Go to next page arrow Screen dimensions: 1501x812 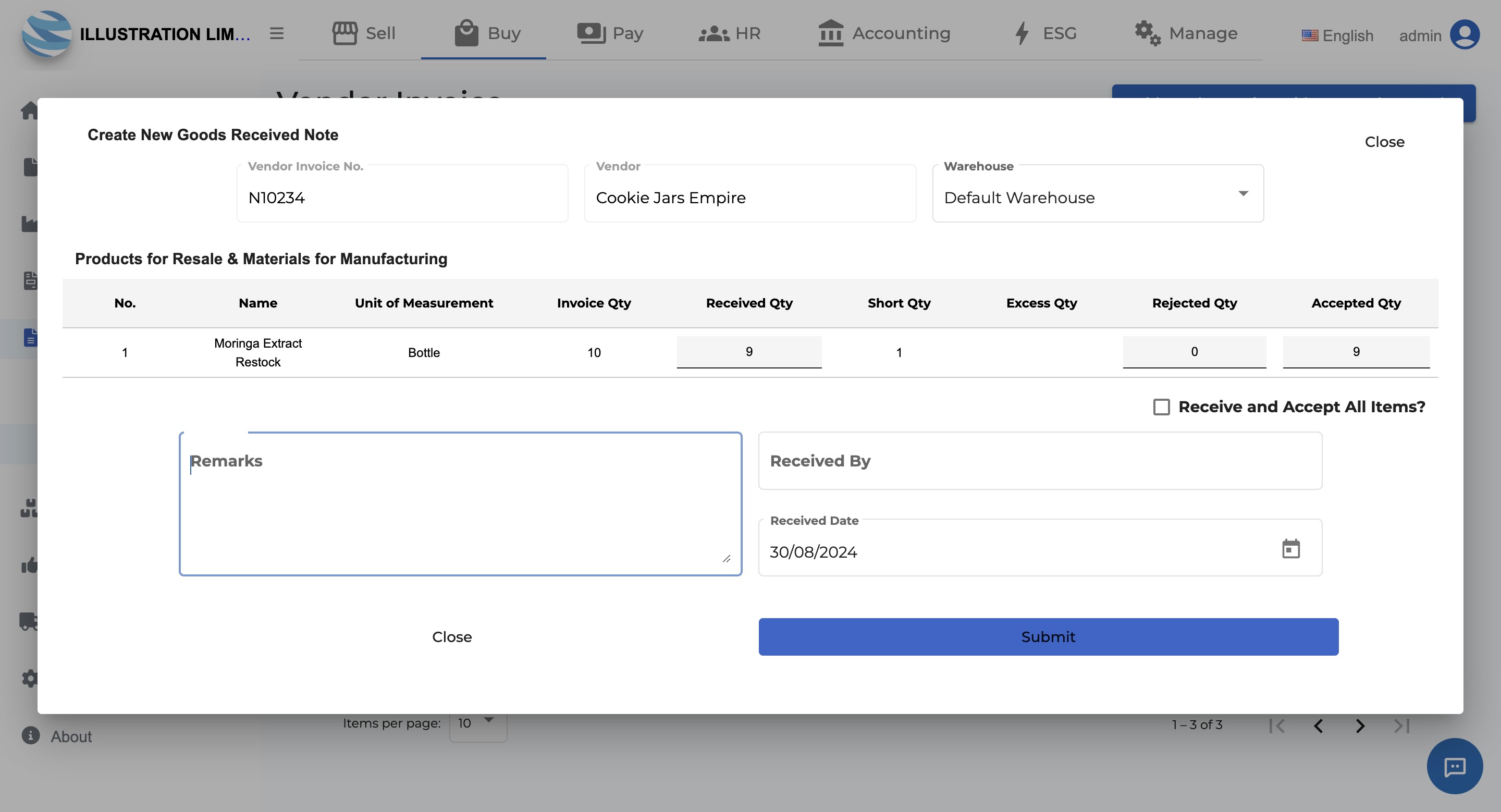pos(1360,726)
